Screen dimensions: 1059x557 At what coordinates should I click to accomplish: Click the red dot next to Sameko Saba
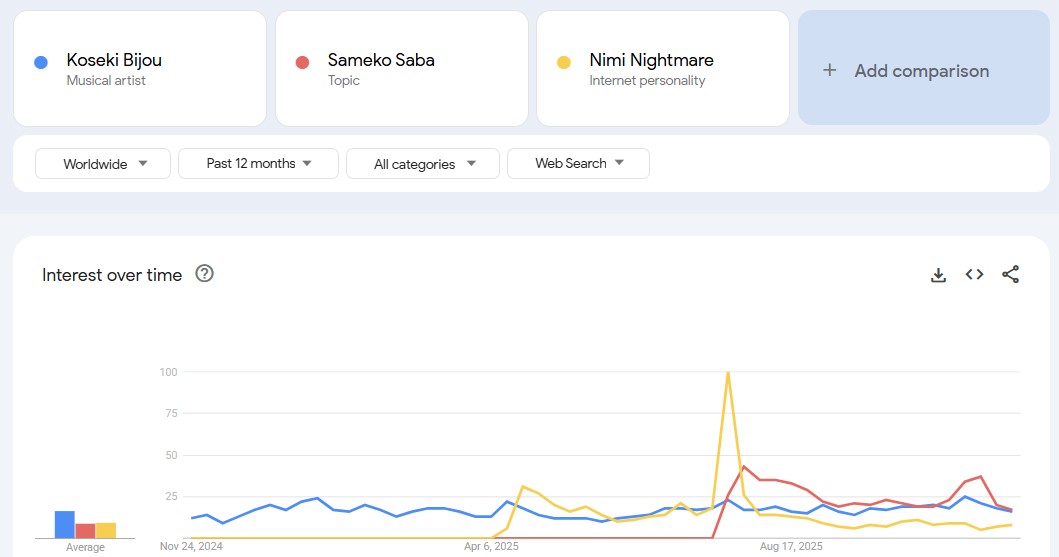pos(302,63)
